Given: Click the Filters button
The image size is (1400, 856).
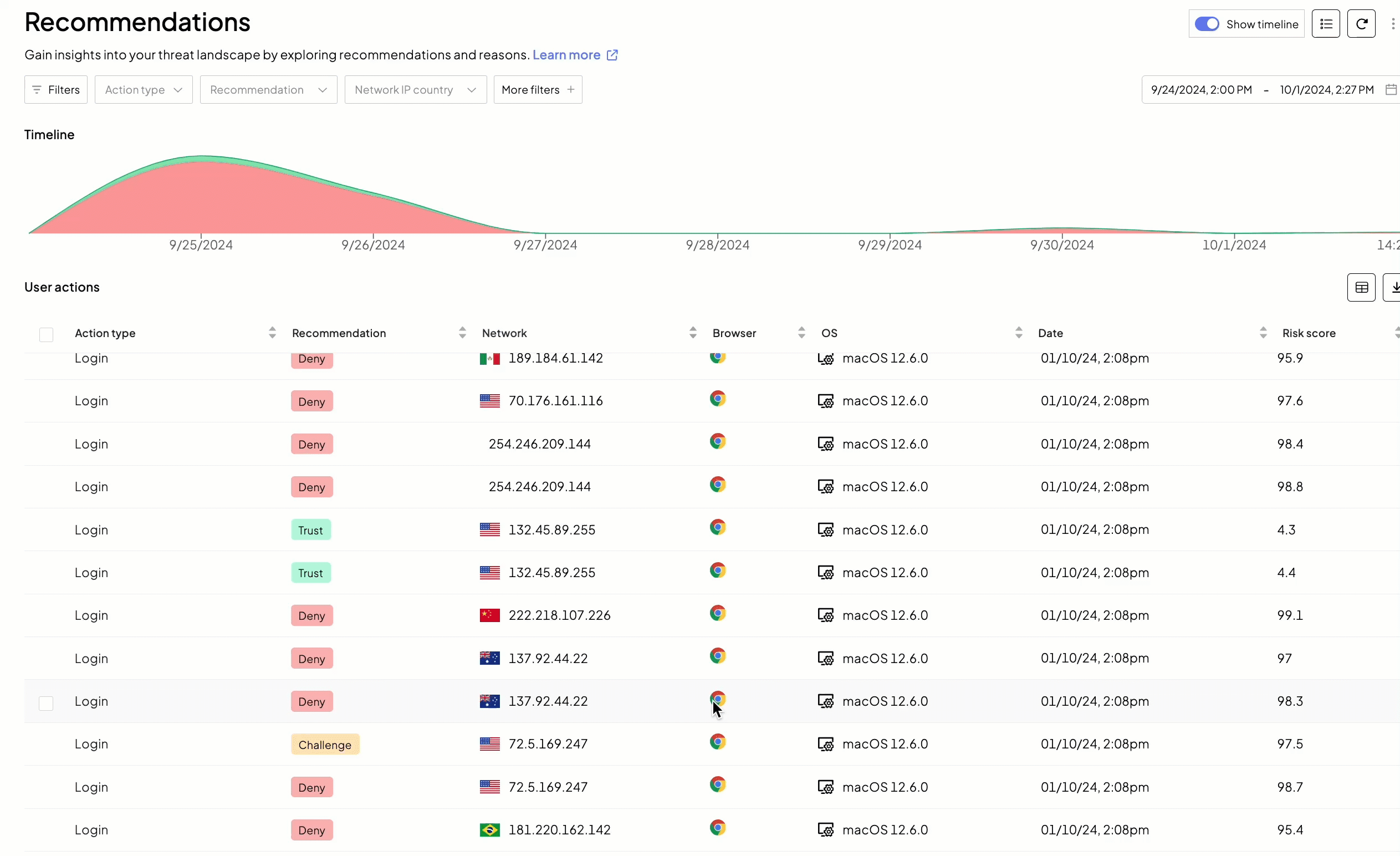Looking at the screenshot, I should click(55, 90).
